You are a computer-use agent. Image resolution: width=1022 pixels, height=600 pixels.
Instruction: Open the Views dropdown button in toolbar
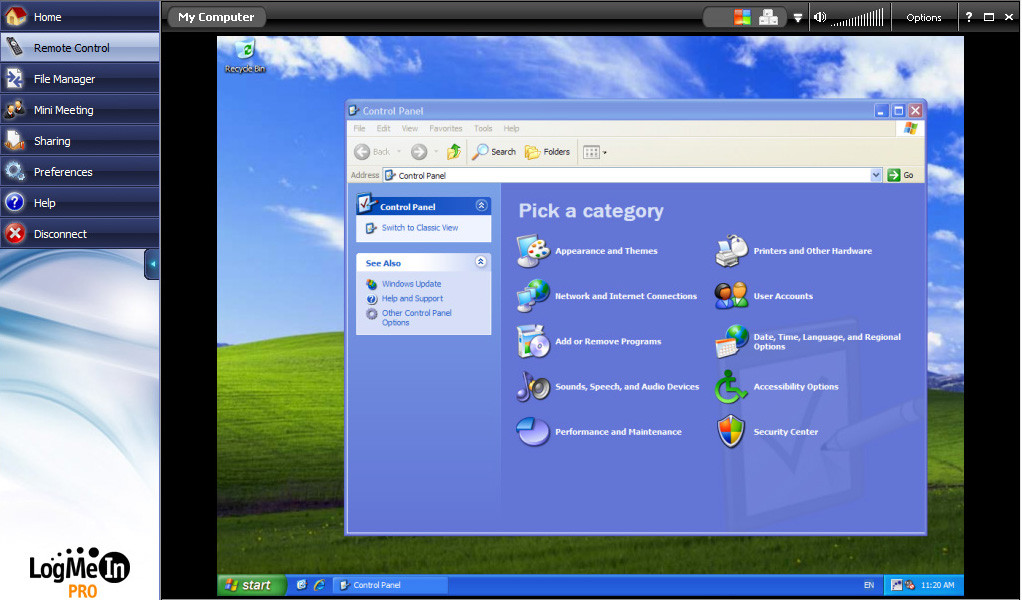[594, 152]
